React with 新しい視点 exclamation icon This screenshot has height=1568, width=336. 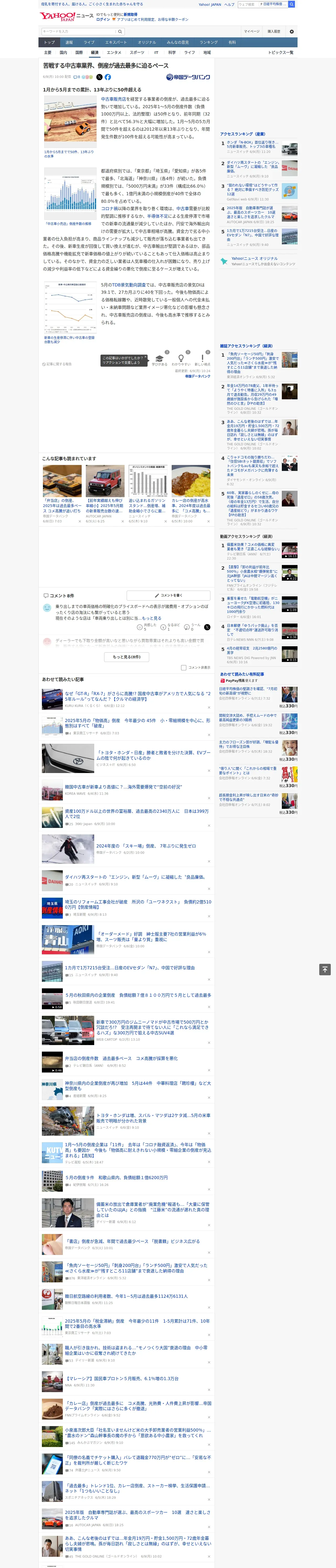pyautogui.click(x=203, y=359)
